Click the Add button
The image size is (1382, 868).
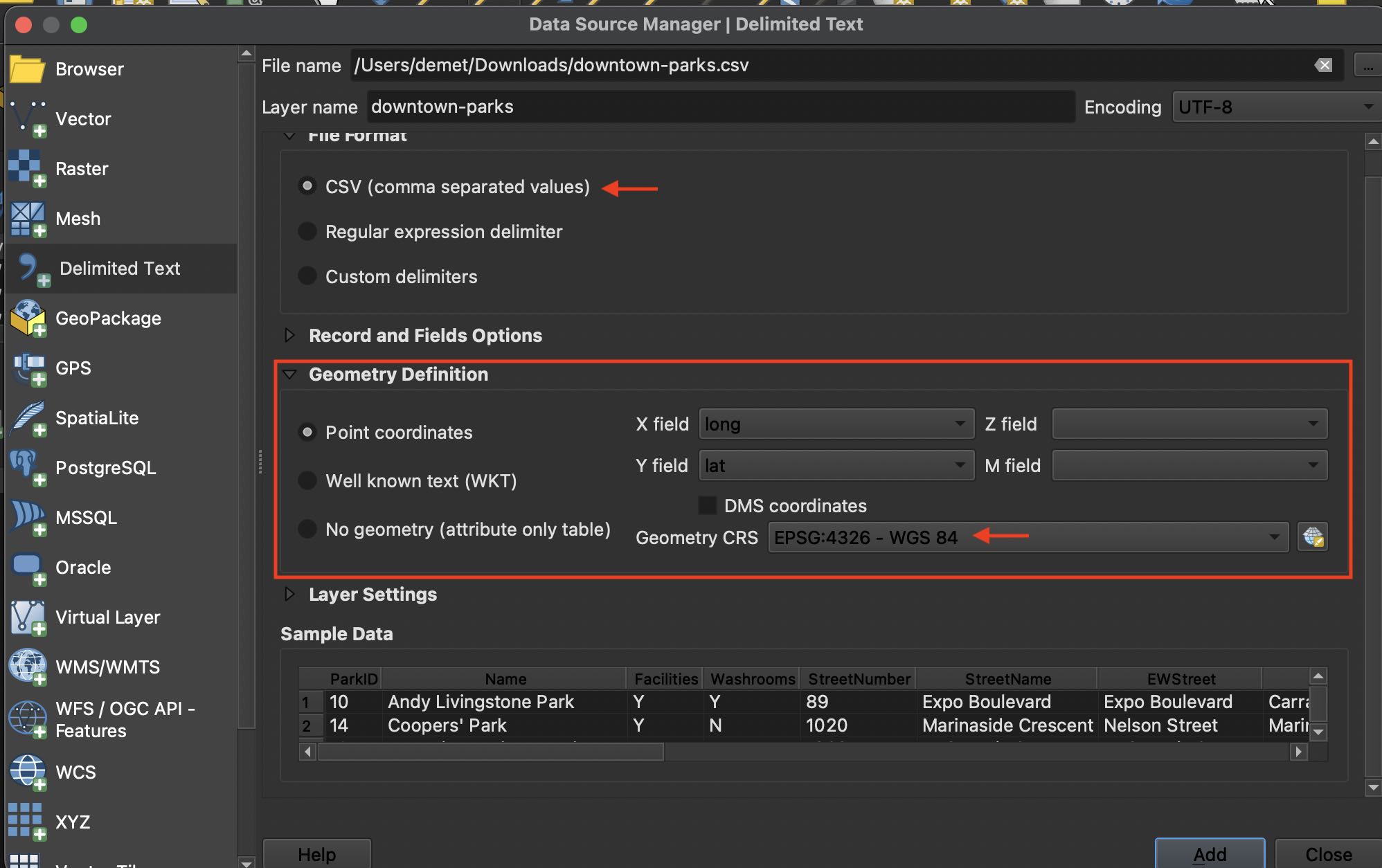tap(1210, 854)
